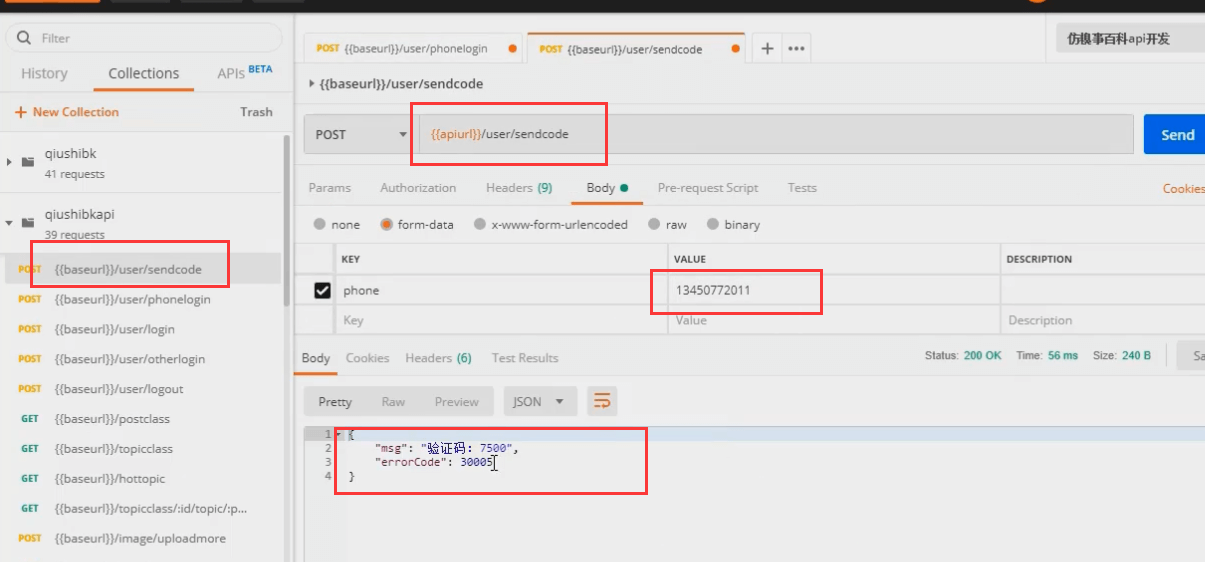Switch to the phonelogin request tab
Image resolution: width=1205 pixels, height=562 pixels.
pyautogui.click(x=415, y=48)
